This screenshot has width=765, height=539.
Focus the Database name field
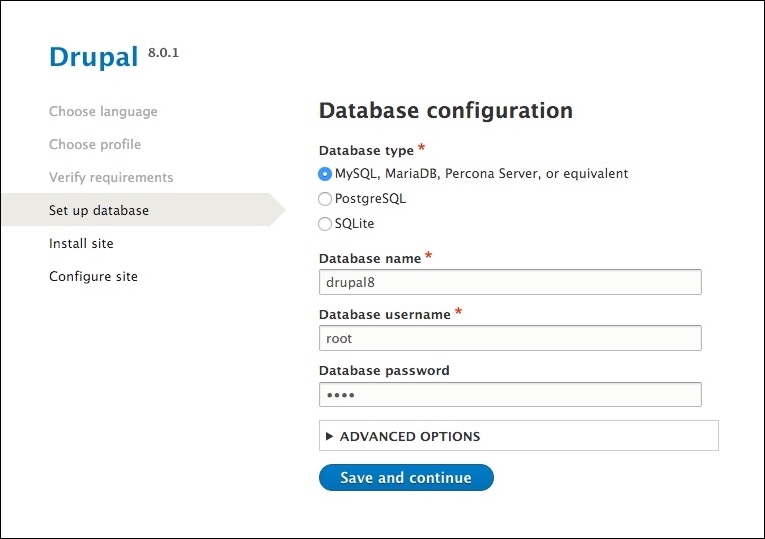[x=510, y=282]
